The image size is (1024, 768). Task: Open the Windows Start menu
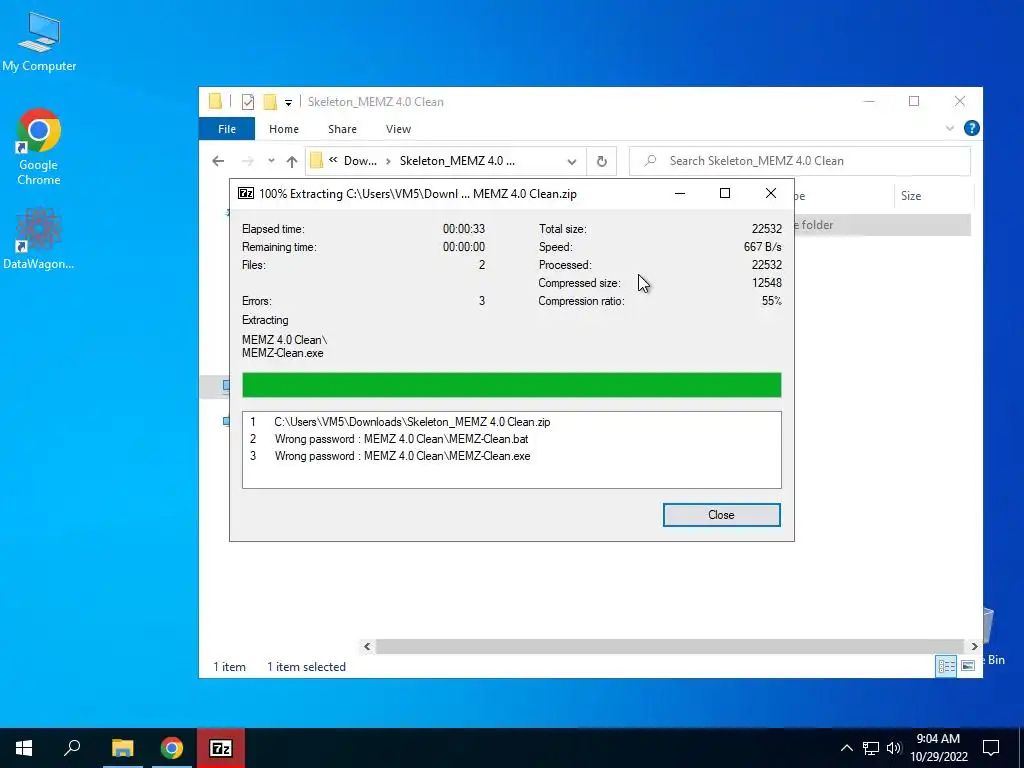coord(24,748)
